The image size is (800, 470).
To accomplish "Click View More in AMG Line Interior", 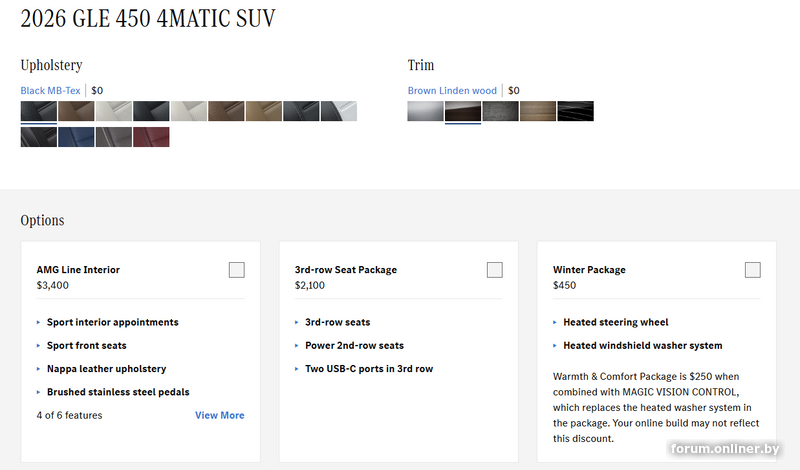I will pos(219,416).
